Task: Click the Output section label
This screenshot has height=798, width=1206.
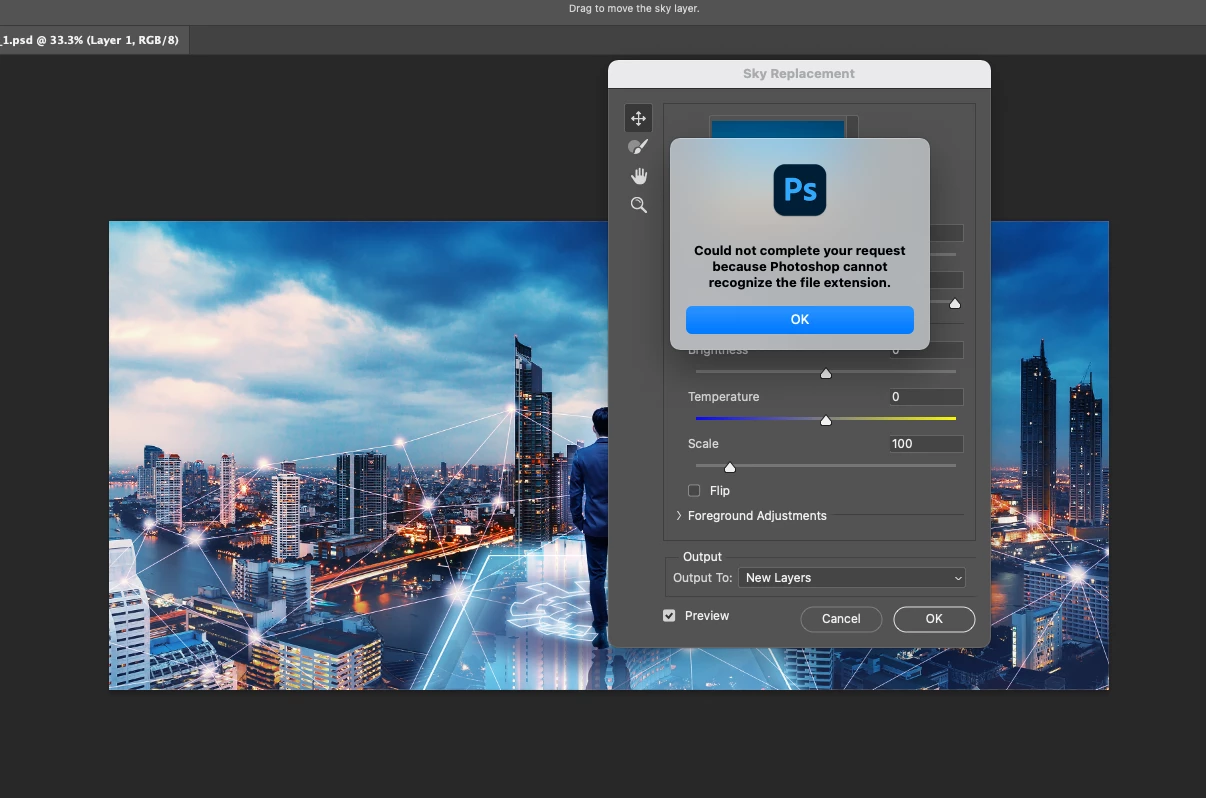Action: 702,557
